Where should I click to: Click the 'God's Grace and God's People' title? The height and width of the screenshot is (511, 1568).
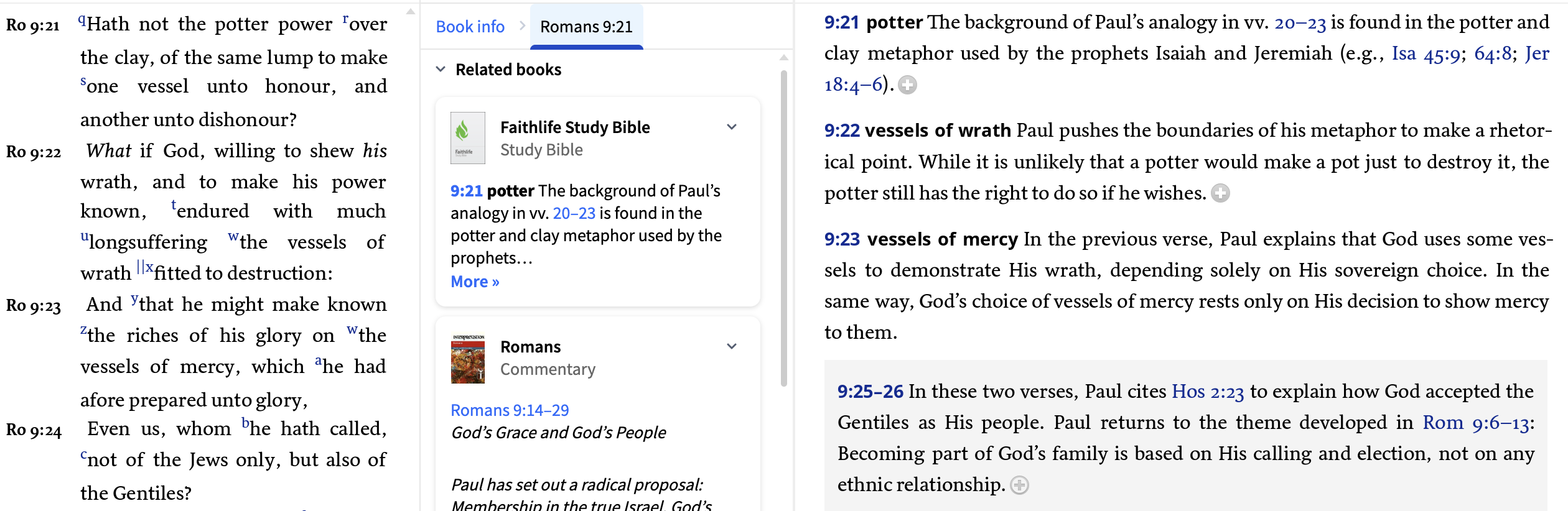(x=559, y=433)
